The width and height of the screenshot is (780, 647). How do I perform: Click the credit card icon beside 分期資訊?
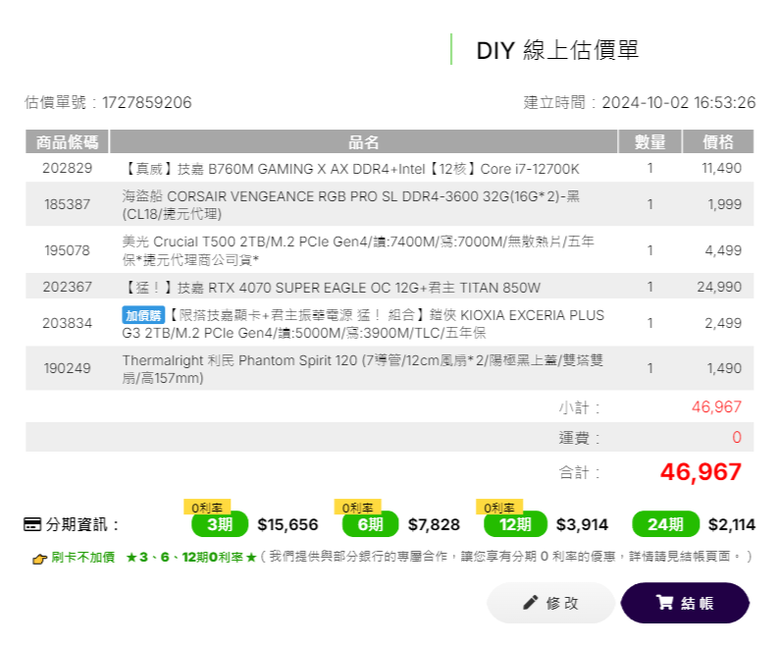tap(32, 524)
